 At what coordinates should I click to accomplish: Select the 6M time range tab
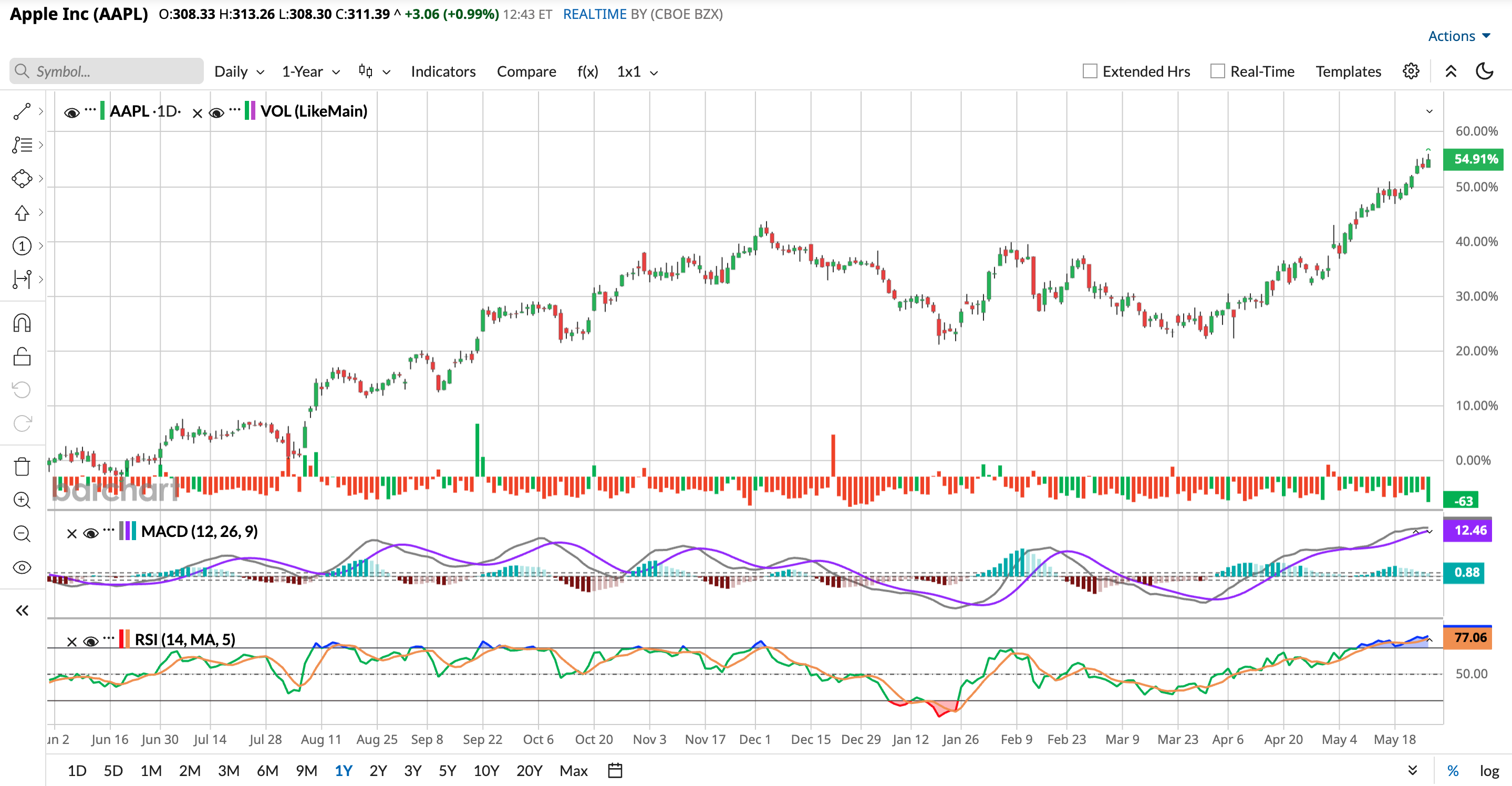tap(267, 770)
